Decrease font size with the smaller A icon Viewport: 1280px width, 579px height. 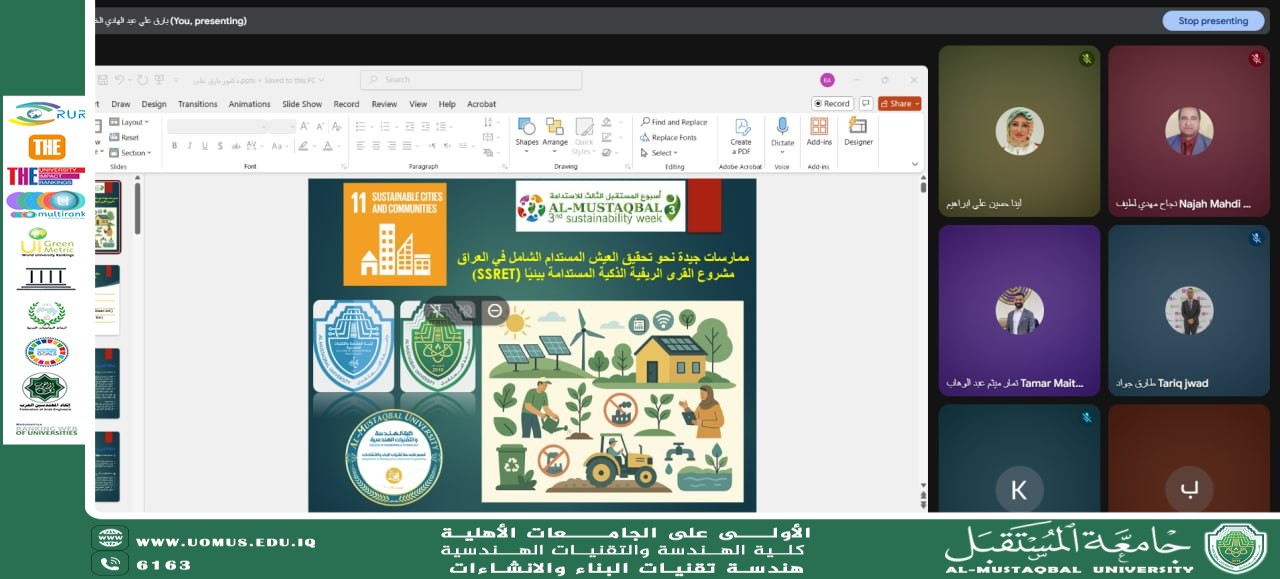[x=320, y=126]
